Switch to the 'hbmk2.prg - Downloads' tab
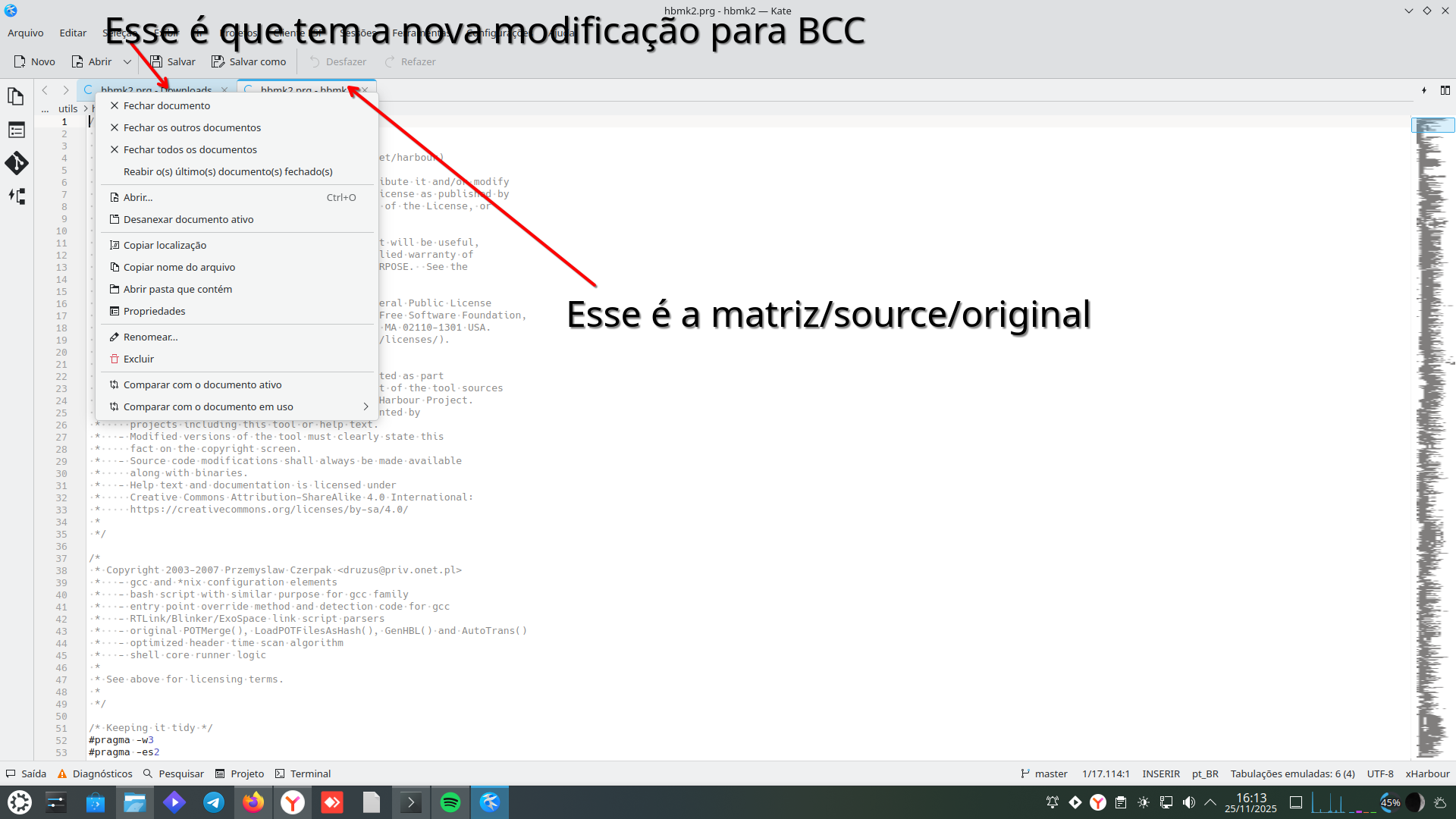Viewport: 1456px width, 819px height. [x=155, y=90]
